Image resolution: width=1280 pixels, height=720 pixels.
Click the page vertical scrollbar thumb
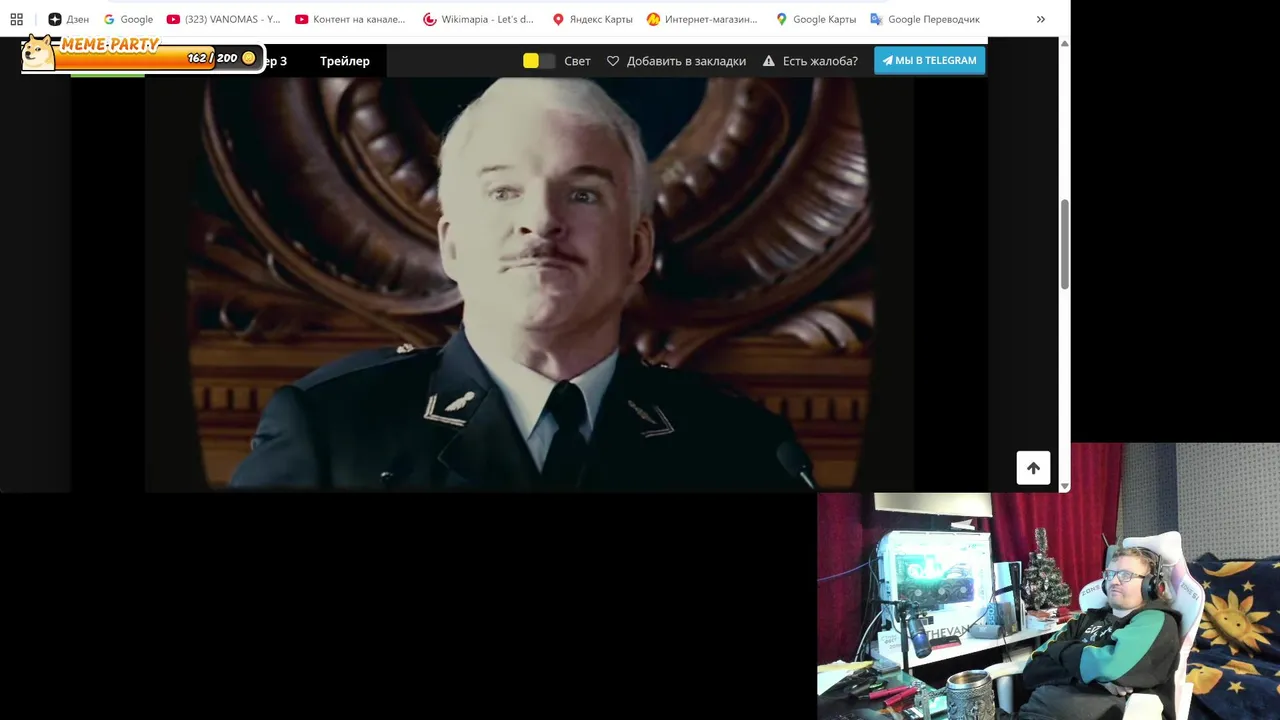(1064, 245)
